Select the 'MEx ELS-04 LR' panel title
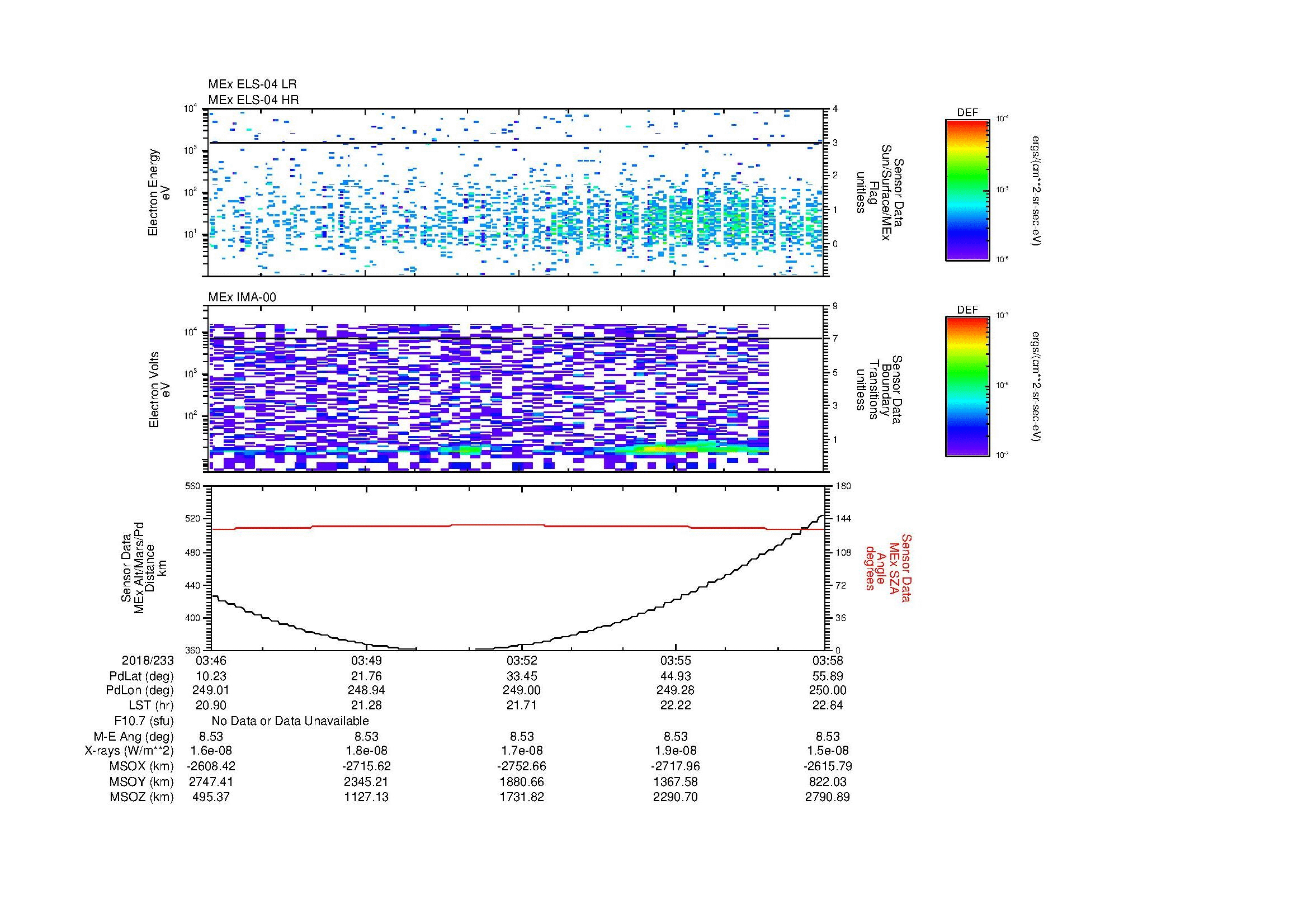1308x924 pixels. tap(252, 84)
